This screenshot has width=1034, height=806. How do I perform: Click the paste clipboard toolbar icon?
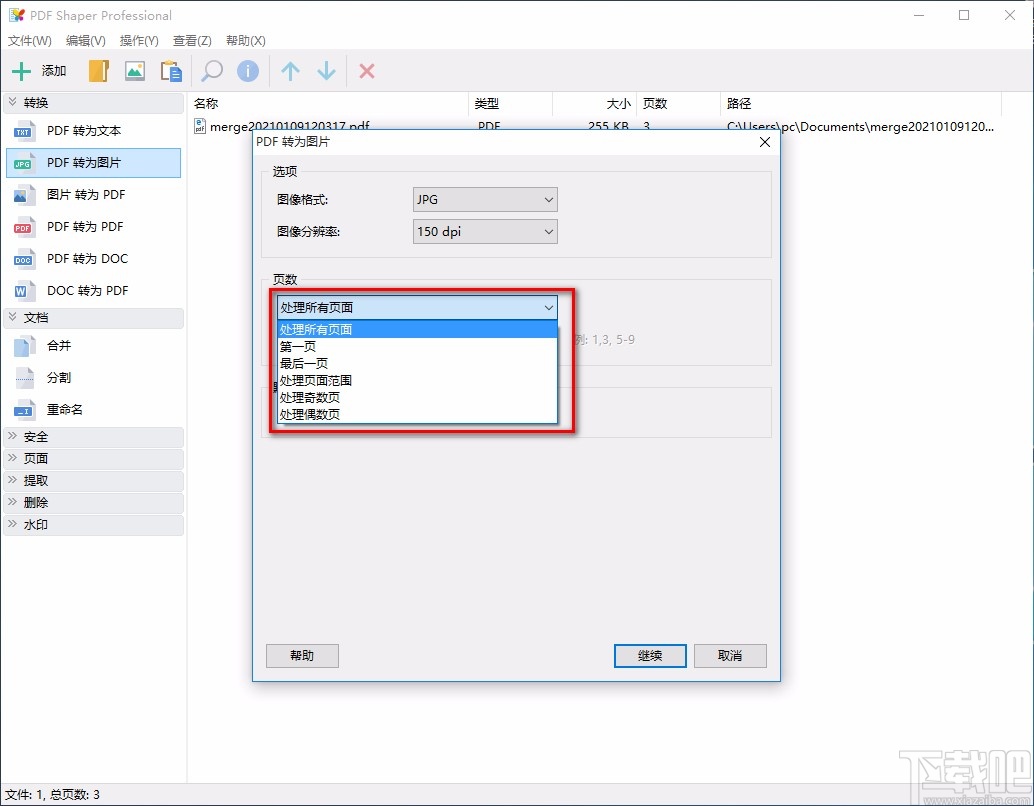point(170,71)
